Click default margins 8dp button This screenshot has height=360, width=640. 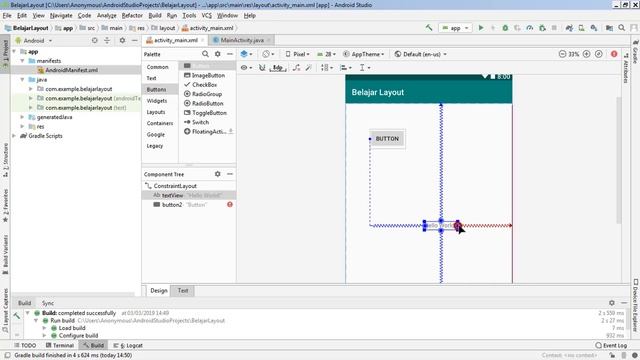[x=278, y=68]
